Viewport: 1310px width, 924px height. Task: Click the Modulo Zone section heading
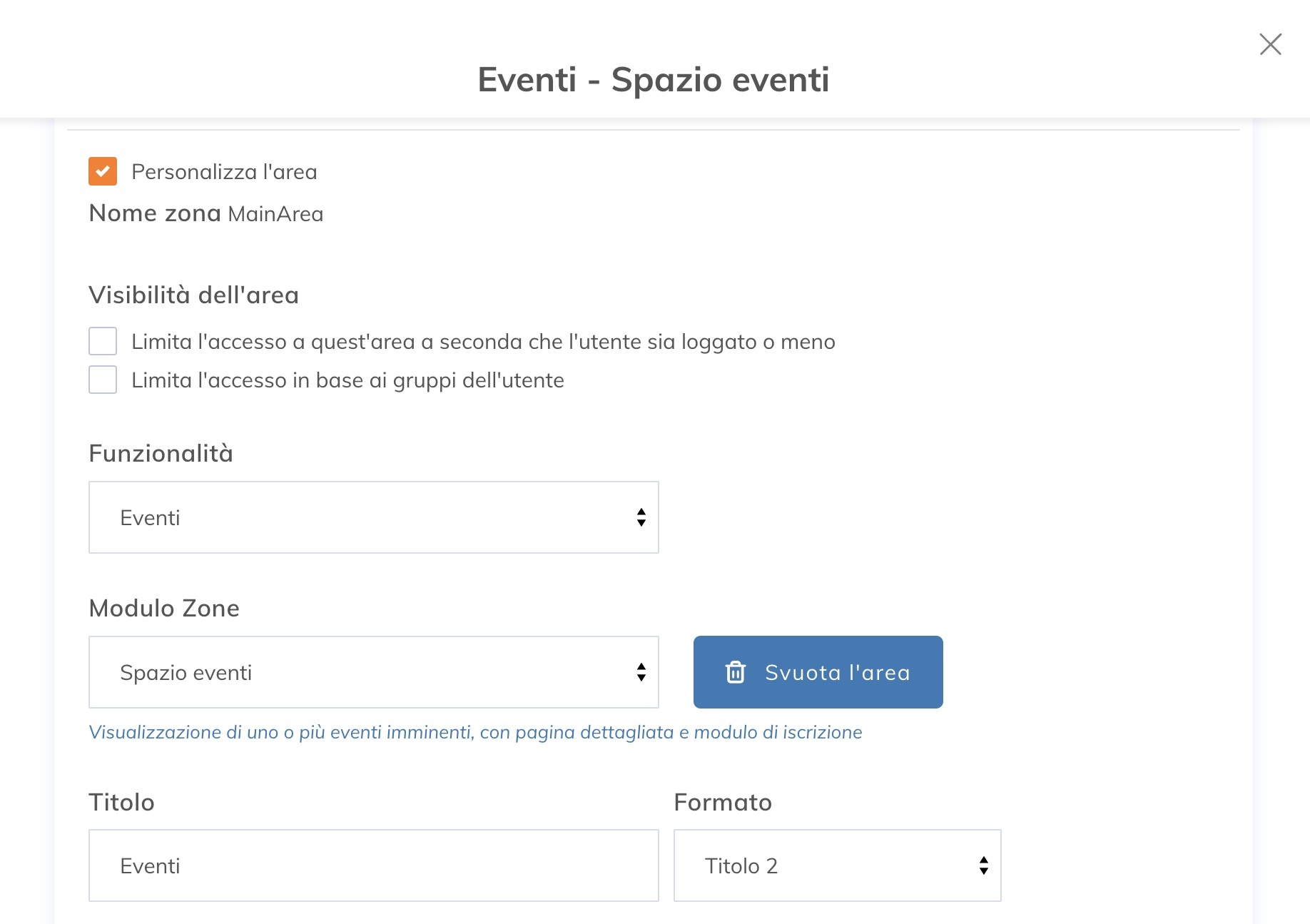[x=163, y=608]
